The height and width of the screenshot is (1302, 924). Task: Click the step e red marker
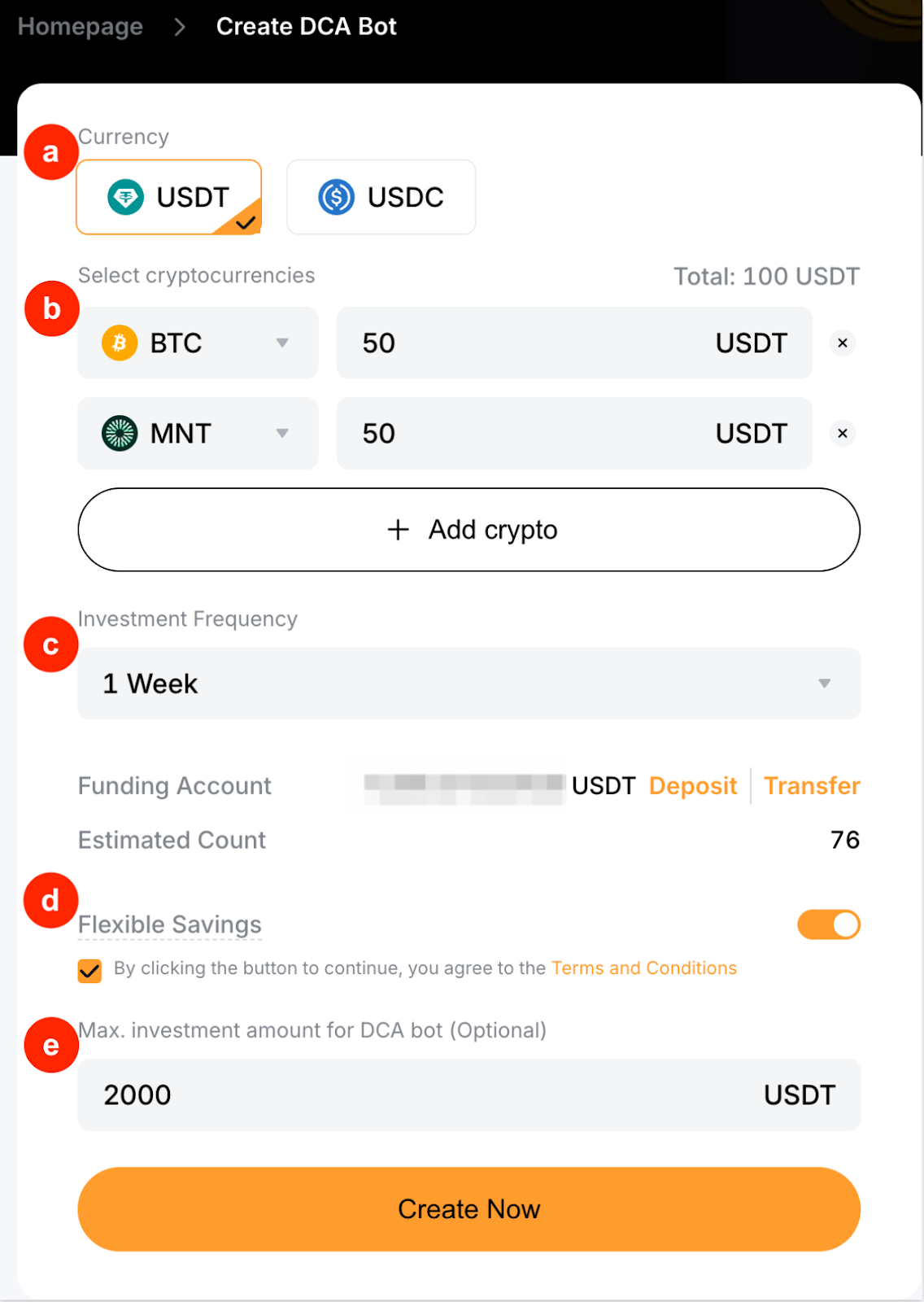pyautogui.click(x=50, y=1045)
